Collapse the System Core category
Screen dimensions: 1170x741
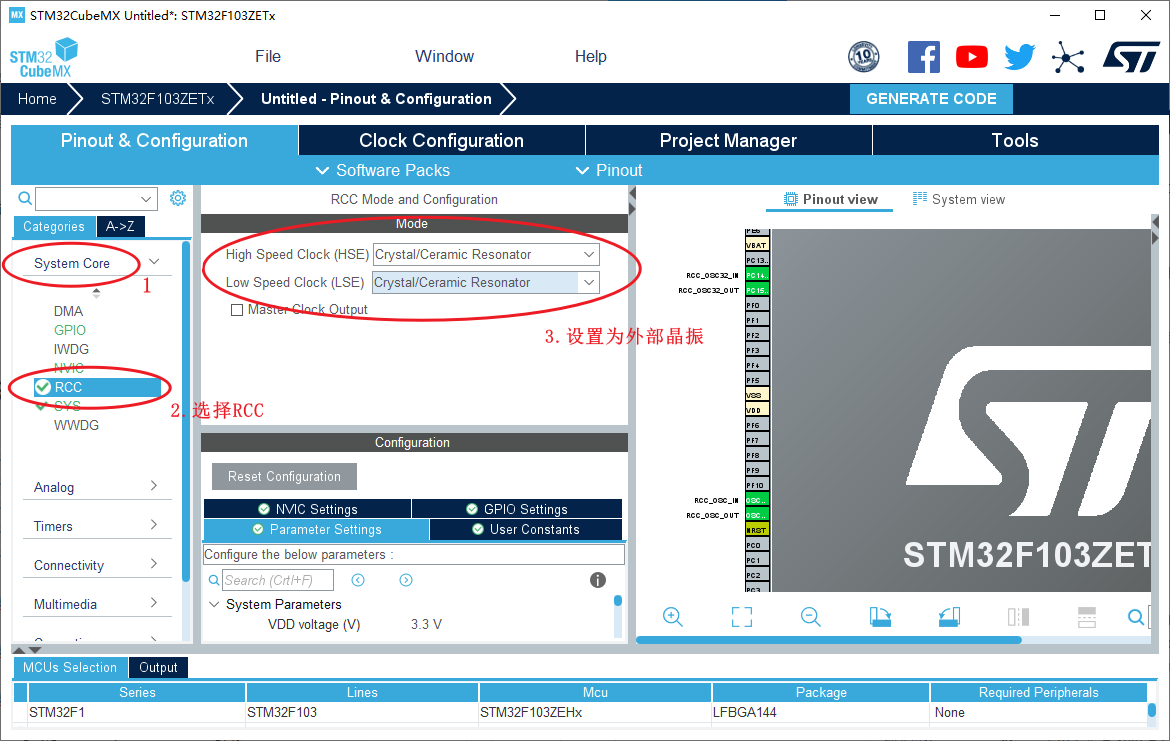pos(154,261)
